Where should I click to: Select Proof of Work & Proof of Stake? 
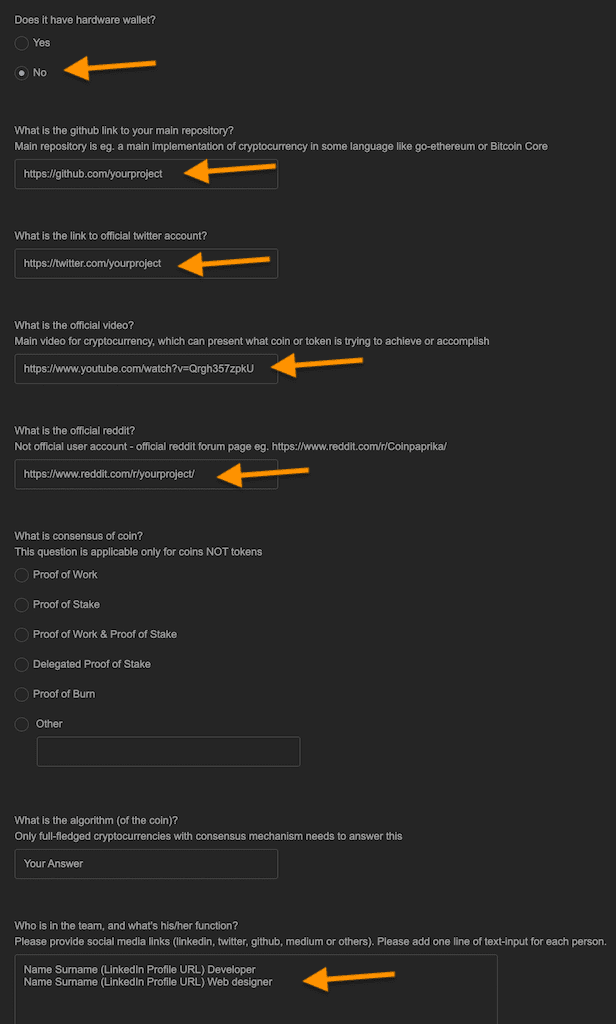(x=22, y=635)
